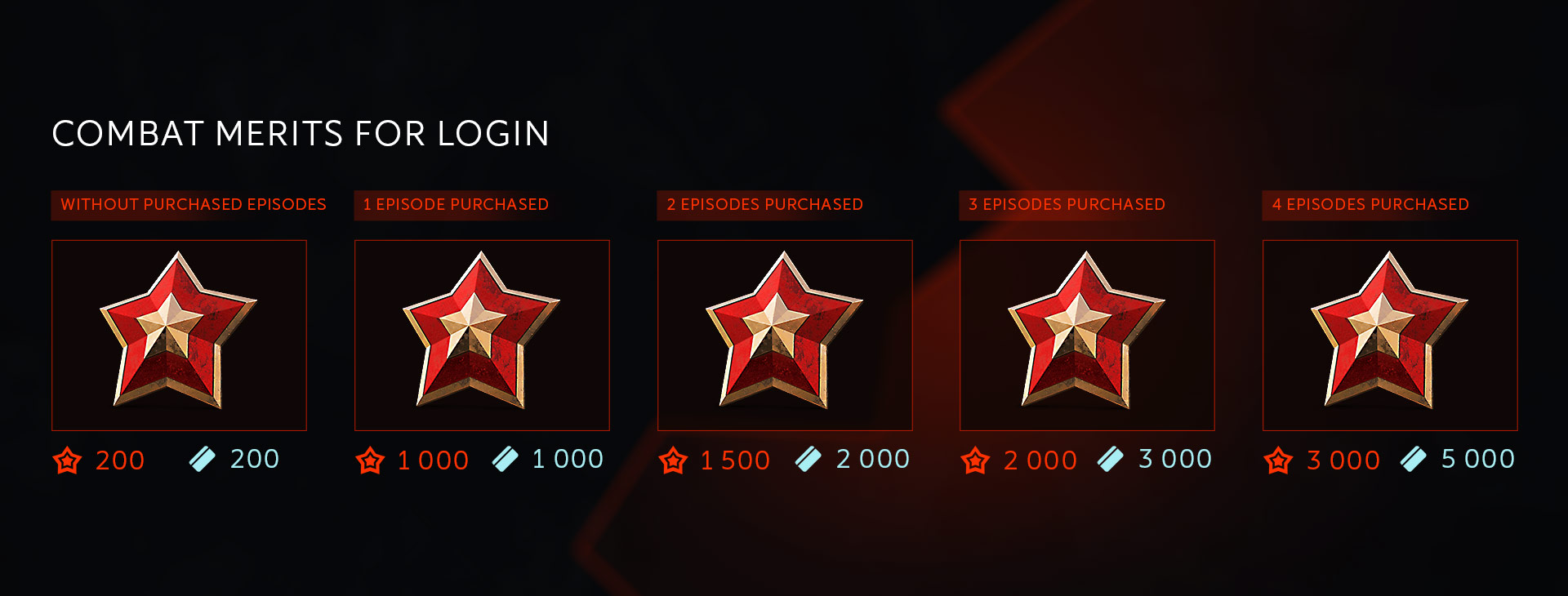Click the red star icon beside 1 500
1568x596 pixels.
(673, 460)
